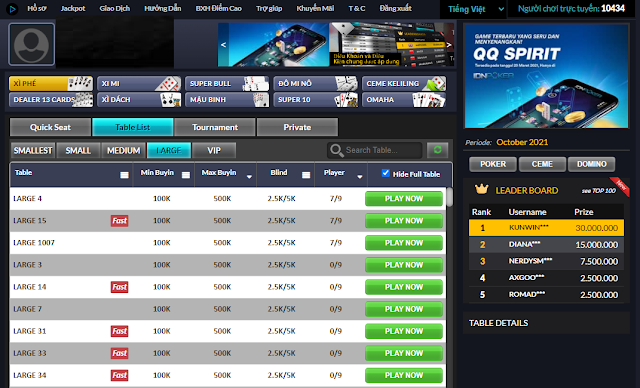640x388 pixels.
Task: Select the SUPER BULL game
Action: (227, 83)
